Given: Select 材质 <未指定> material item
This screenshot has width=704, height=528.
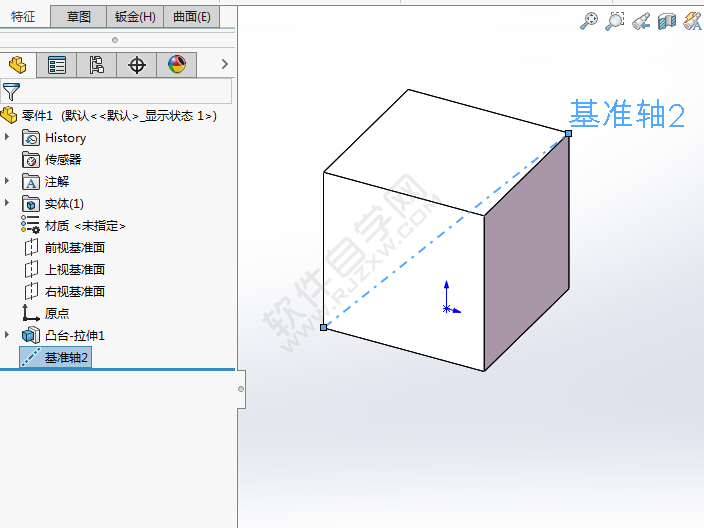Looking at the screenshot, I should pyautogui.click(x=85, y=226).
